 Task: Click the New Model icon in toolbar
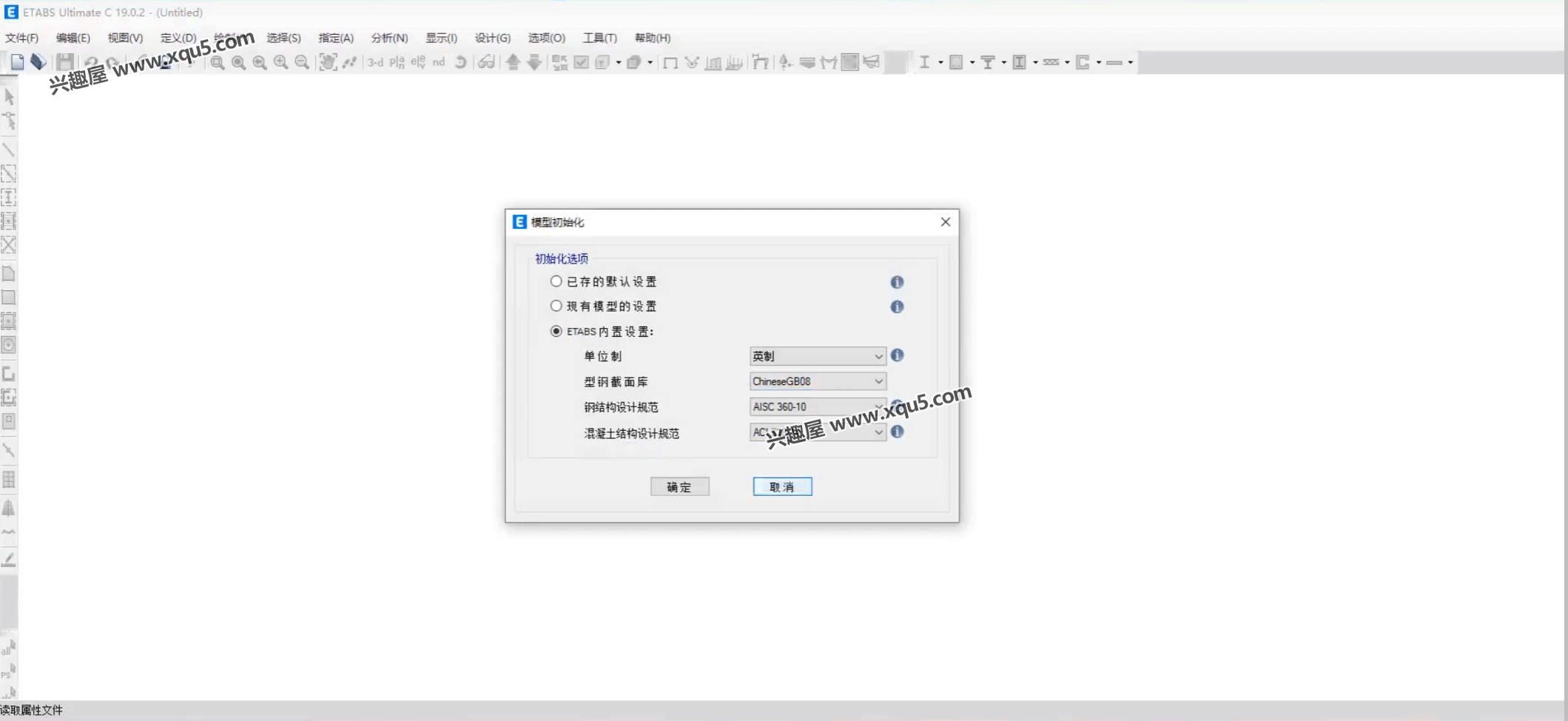click(17, 62)
